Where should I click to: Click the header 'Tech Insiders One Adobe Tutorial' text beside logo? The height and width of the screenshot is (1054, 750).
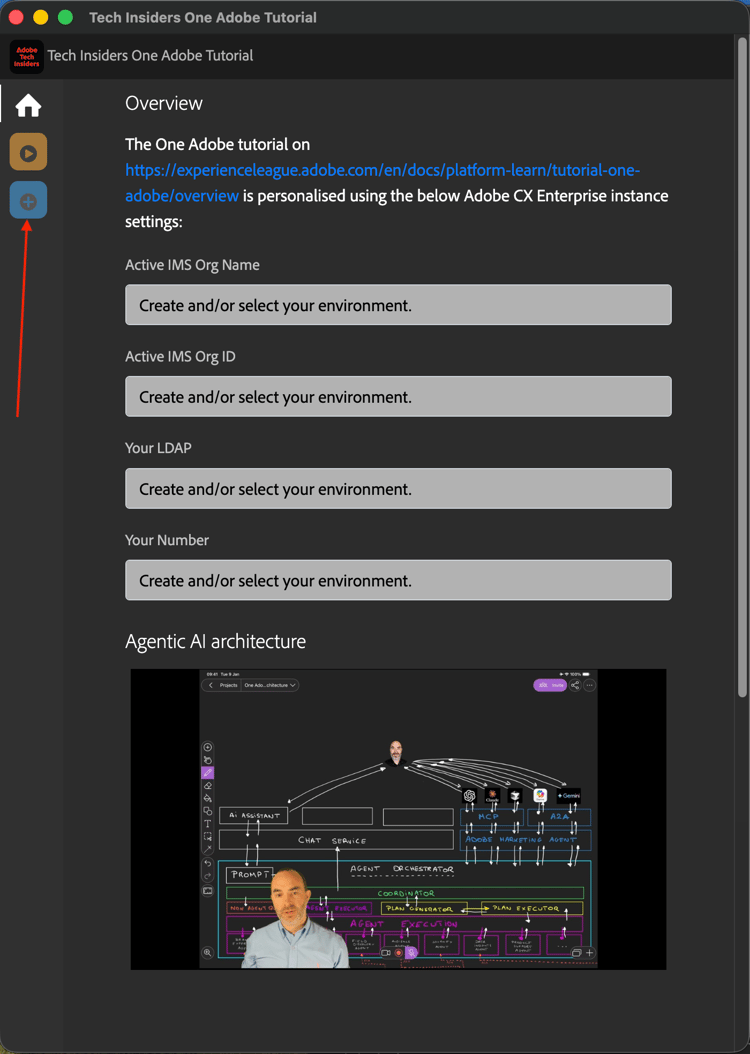[150, 56]
